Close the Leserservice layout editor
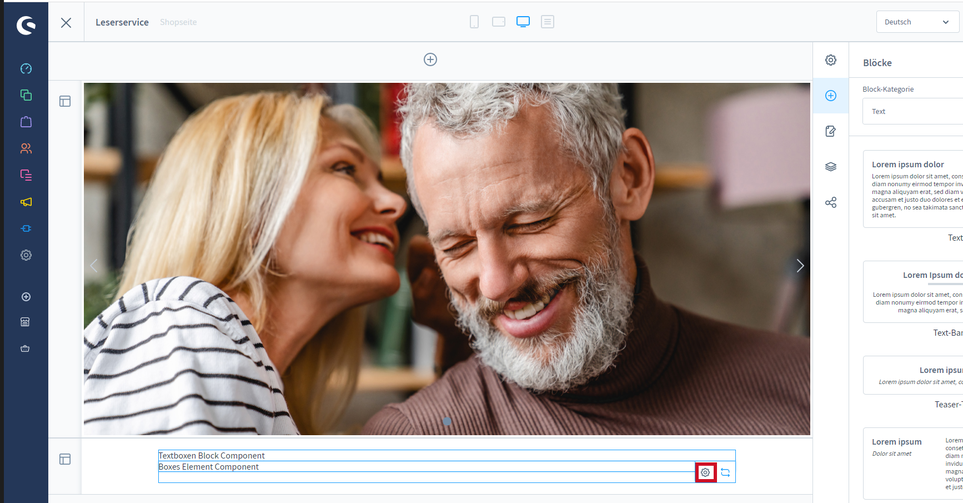 pyautogui.click(x=66, y=22)
